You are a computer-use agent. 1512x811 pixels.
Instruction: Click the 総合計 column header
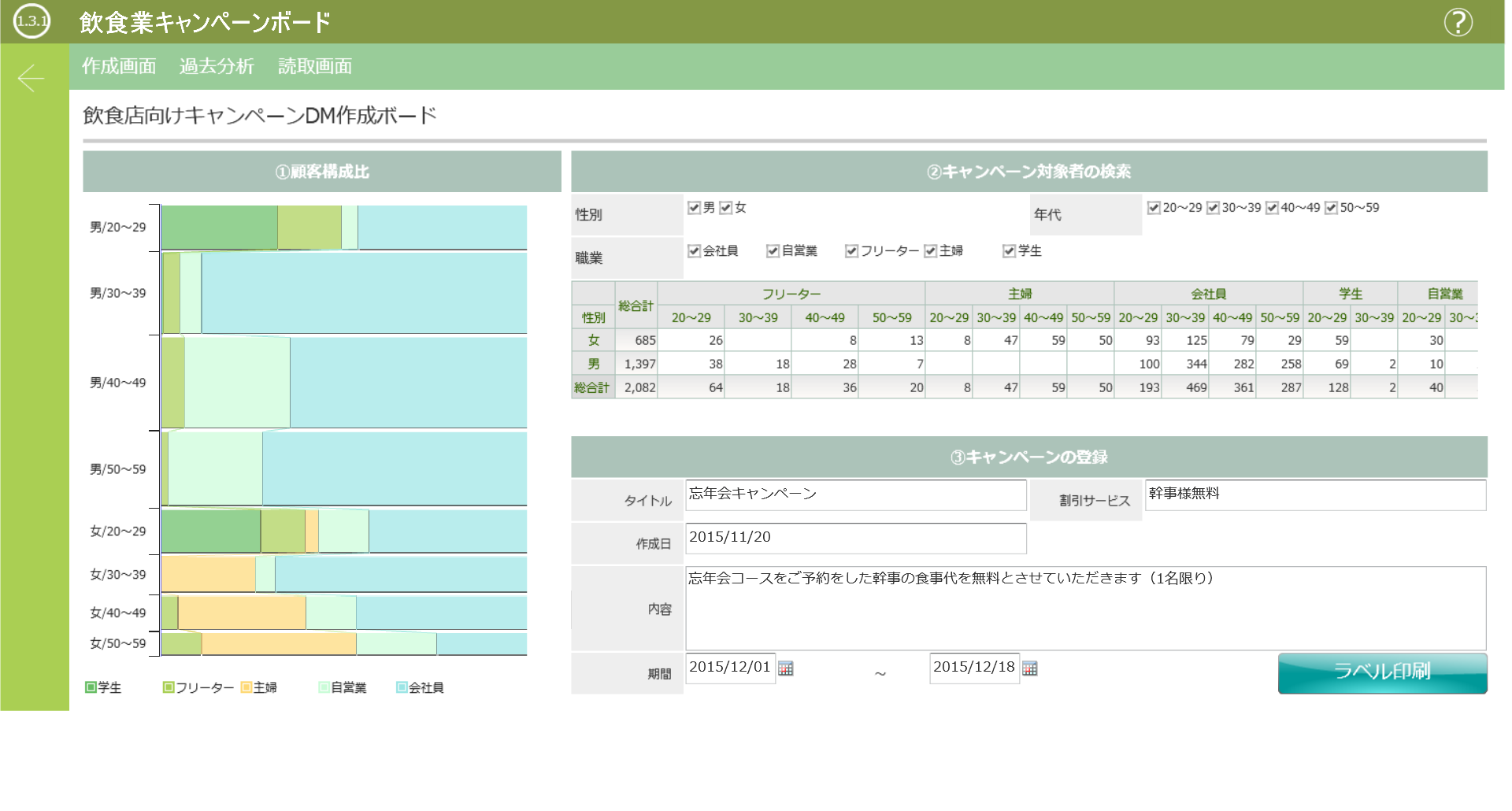tap(636, 306)
